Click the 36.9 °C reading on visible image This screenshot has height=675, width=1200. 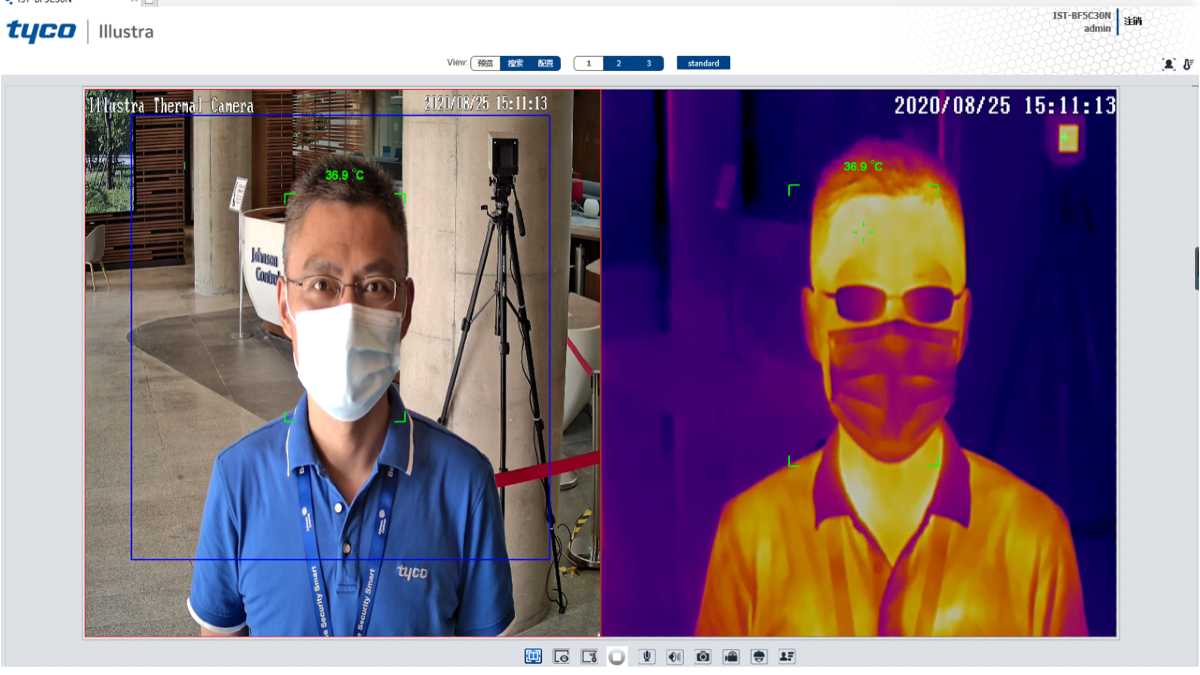coord(344,175)
